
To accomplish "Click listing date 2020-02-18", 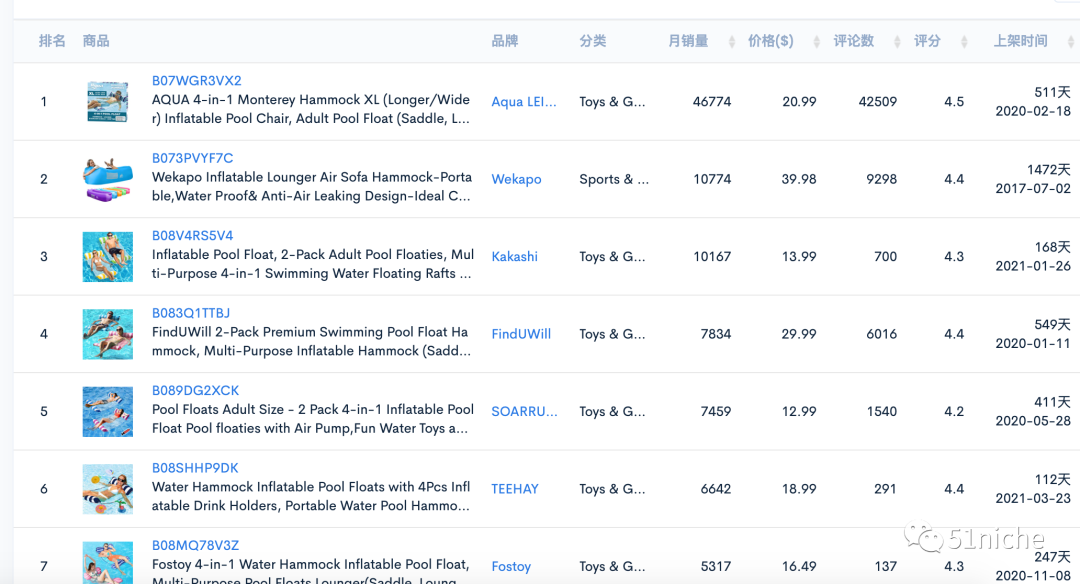I will pos(1033,112).
